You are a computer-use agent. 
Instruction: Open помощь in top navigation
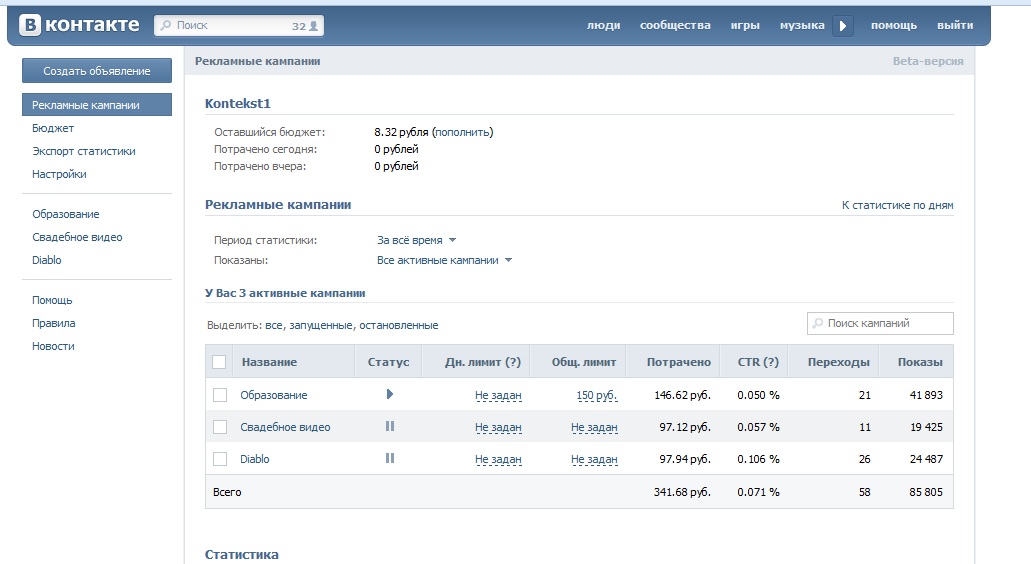(894, 25)
